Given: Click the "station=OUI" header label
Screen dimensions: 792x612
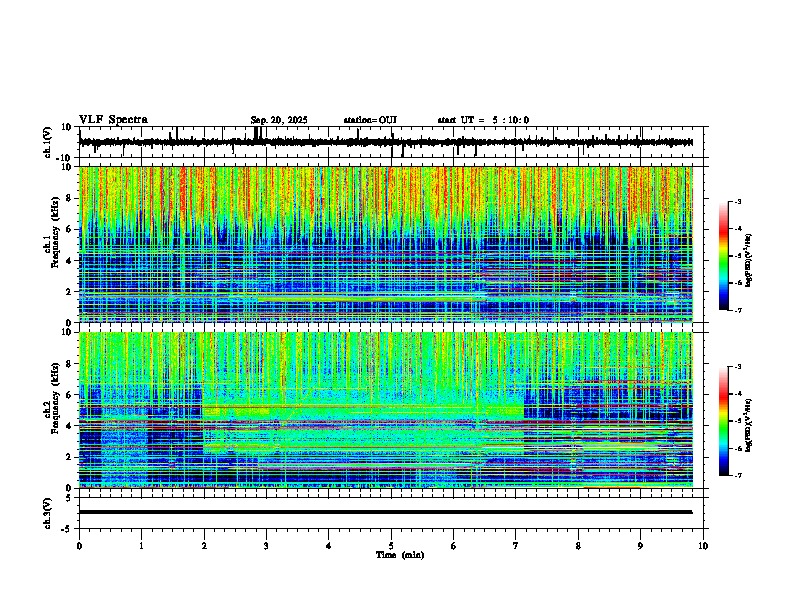Looking at the screenshot, I should click(370, 120).
